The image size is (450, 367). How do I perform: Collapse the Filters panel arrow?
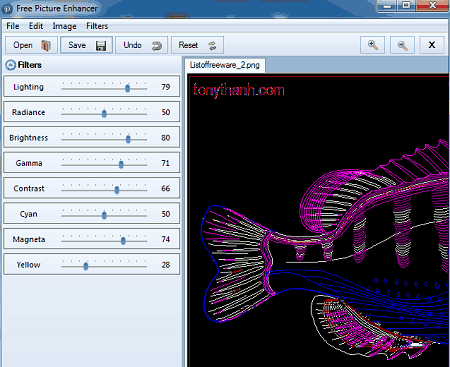pyautogui.click(x=10, y=65)
